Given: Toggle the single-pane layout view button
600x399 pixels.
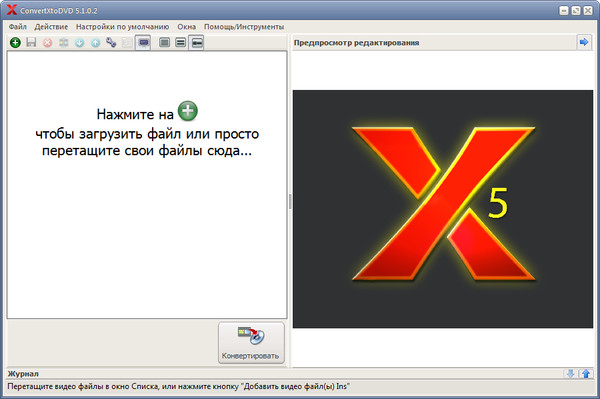Looking at the screenshot, I should click(x=164, y=42).
